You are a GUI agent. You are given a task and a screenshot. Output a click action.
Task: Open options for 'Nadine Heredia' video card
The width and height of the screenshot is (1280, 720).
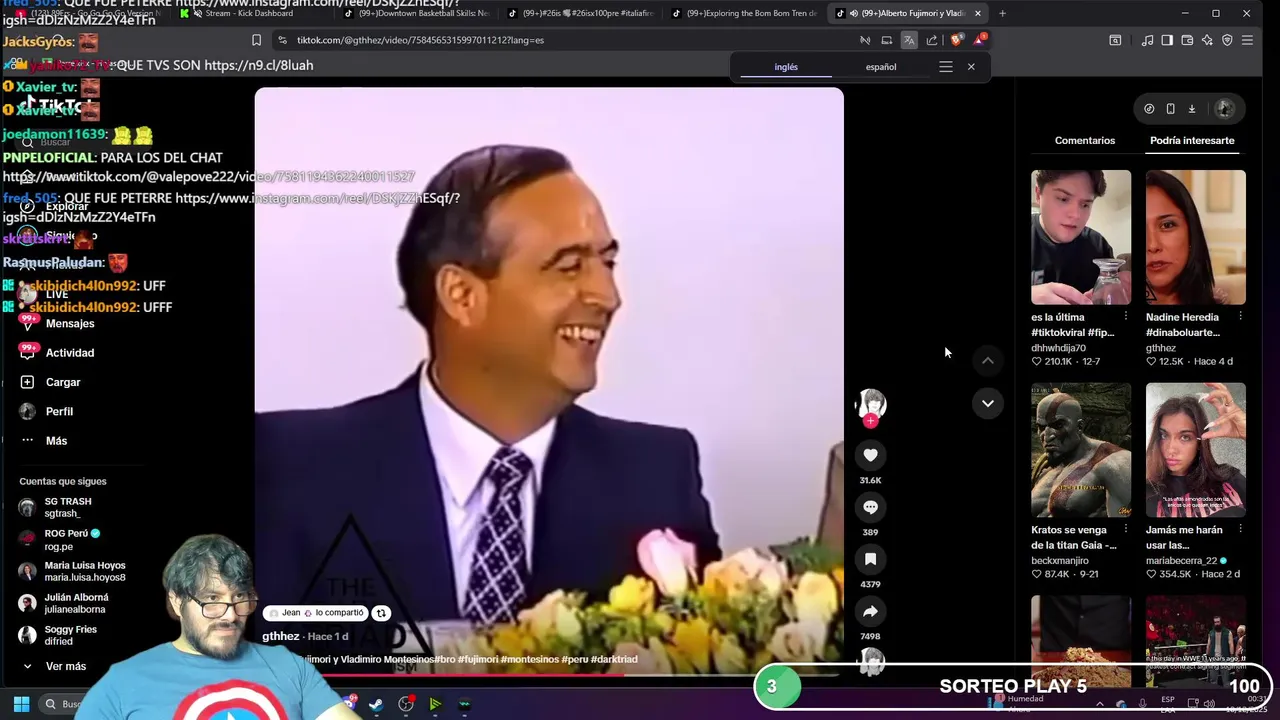(1240, 317)
